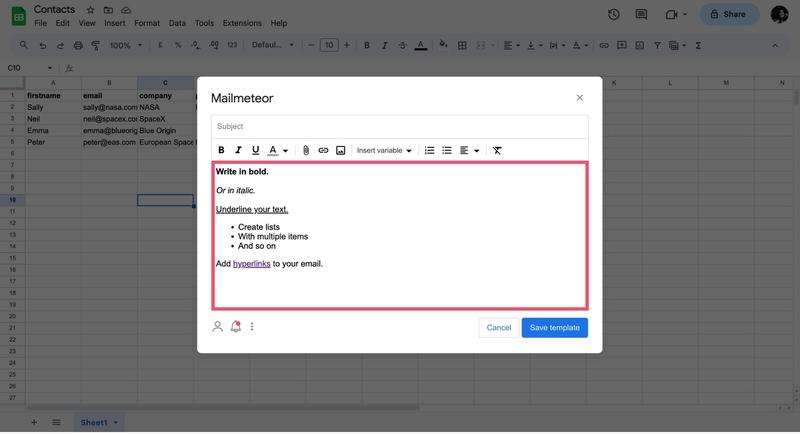Screen dimensions: 800x434
Task: Click Paint format in Sheets toolbar
Action: pos(95,45)
